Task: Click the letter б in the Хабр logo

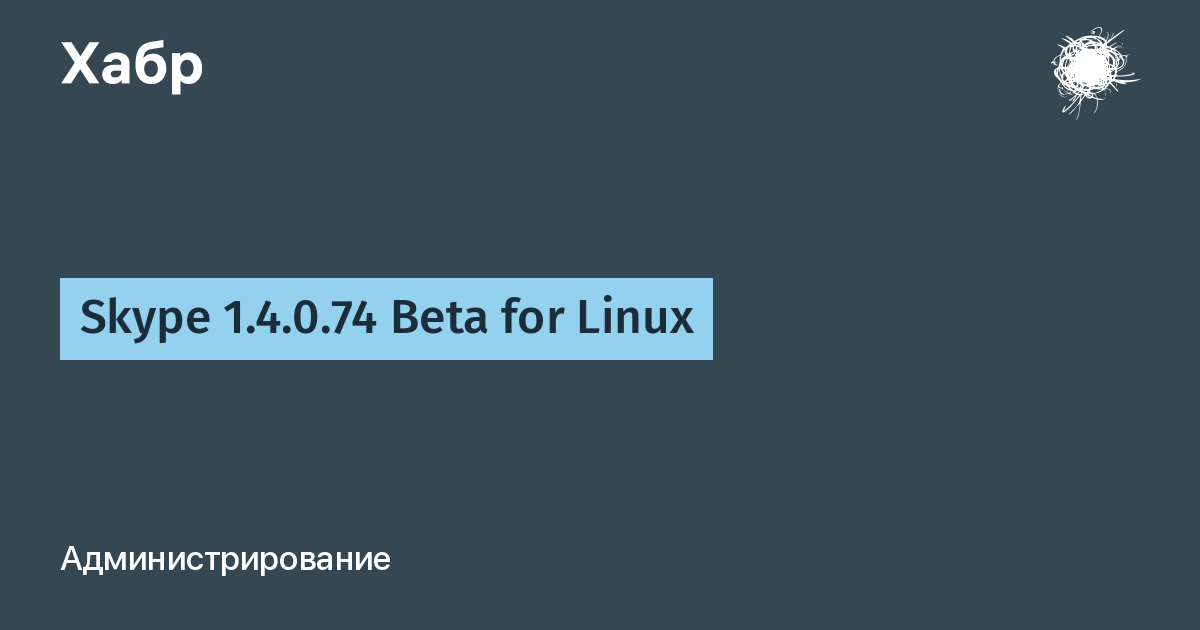Action: click(150, 63)
